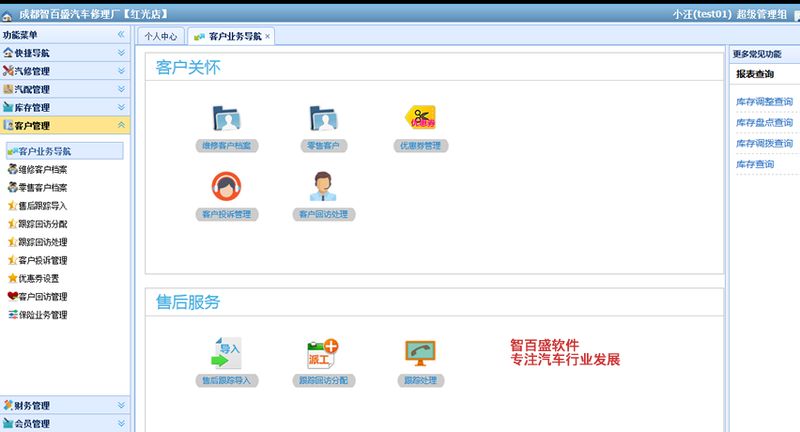Click the 维修客户档案 label button
Image resolution: width=800 pixels, height=432 pixels.
point(227,146)
